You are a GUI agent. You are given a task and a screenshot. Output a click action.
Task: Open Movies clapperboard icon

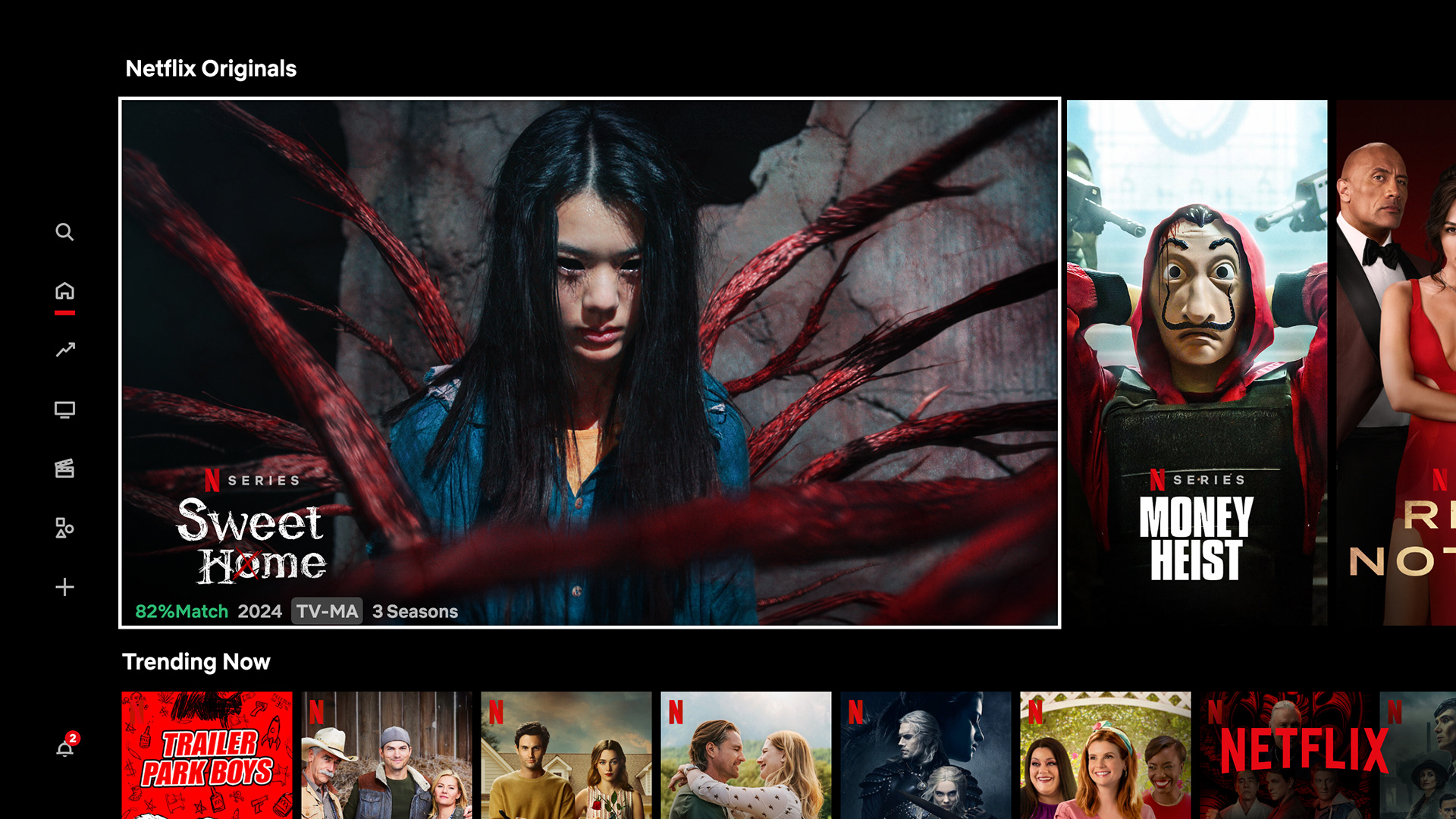(64, 469)
